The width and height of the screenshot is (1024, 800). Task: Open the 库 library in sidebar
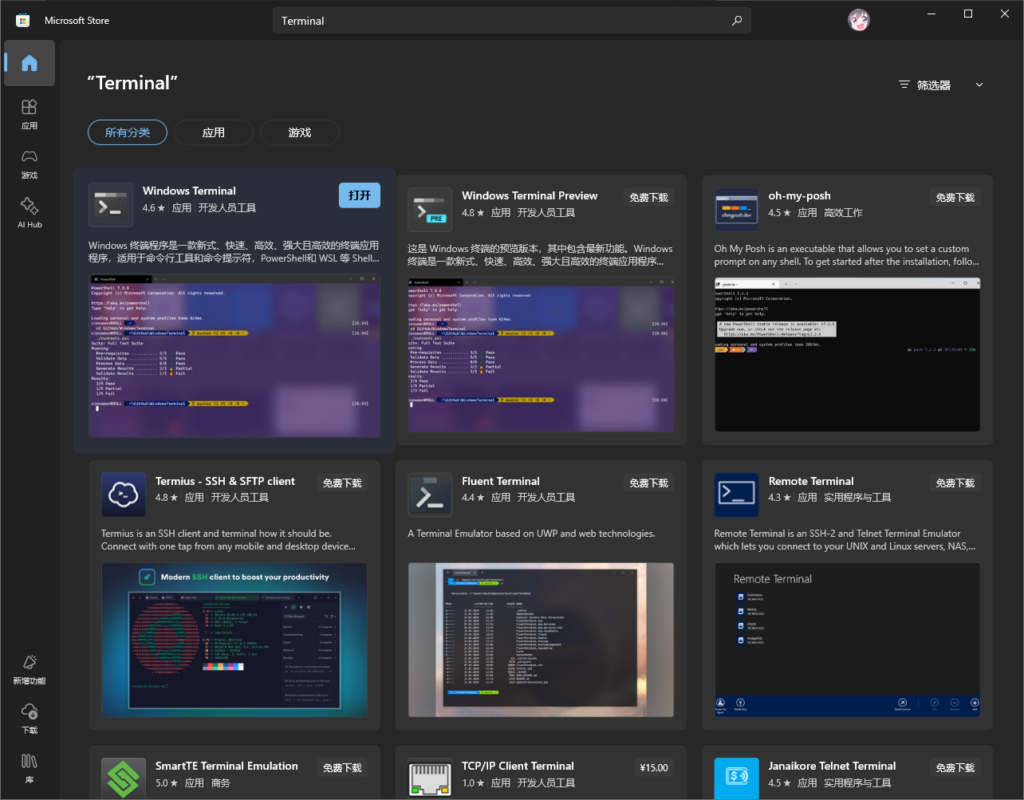[29, 768]
